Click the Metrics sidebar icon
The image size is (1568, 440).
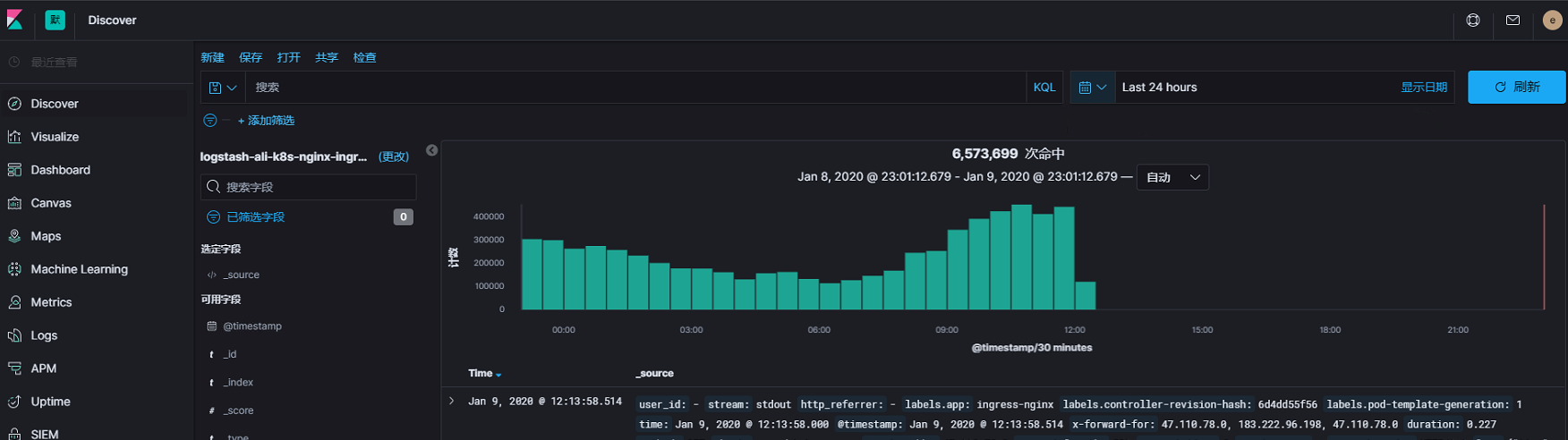[14, 302]
